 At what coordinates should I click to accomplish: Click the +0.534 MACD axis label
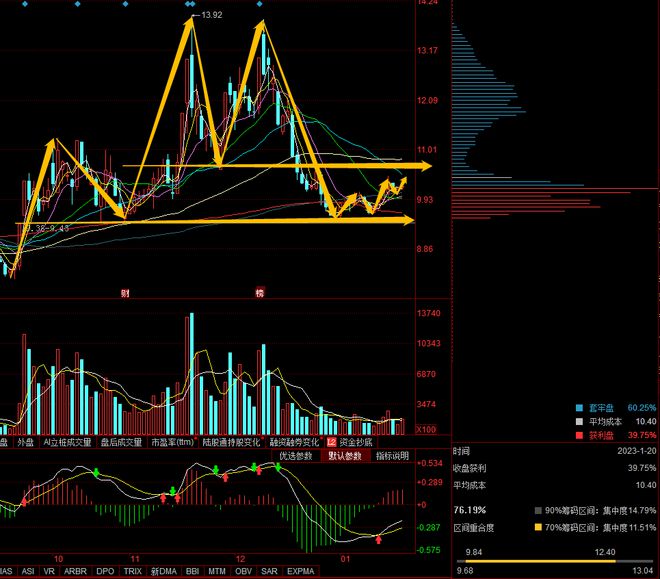(x=430, y=463)
